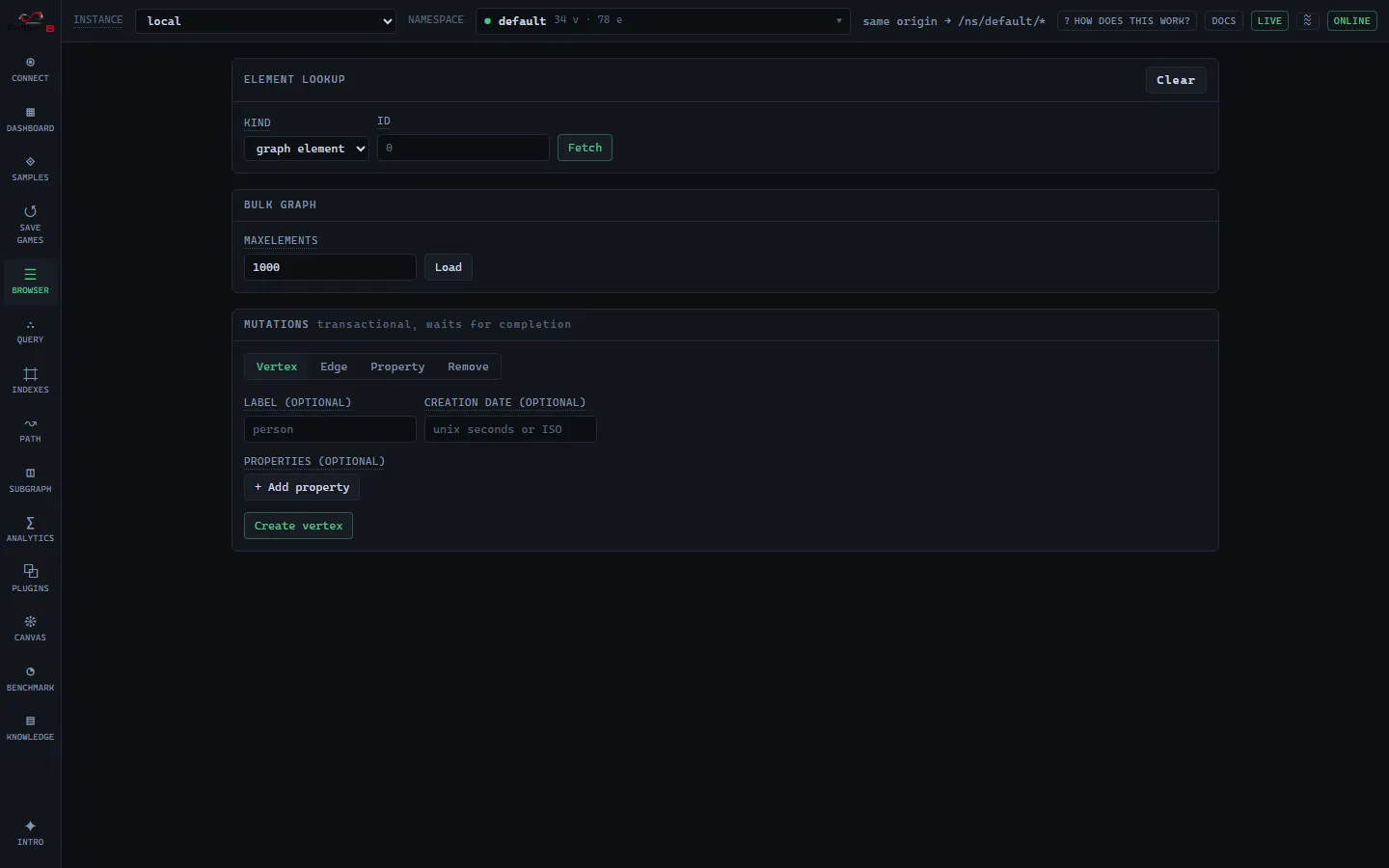Screen dimensions: 1389x868
Task: Click the Load button
Action: click(449, 267)
